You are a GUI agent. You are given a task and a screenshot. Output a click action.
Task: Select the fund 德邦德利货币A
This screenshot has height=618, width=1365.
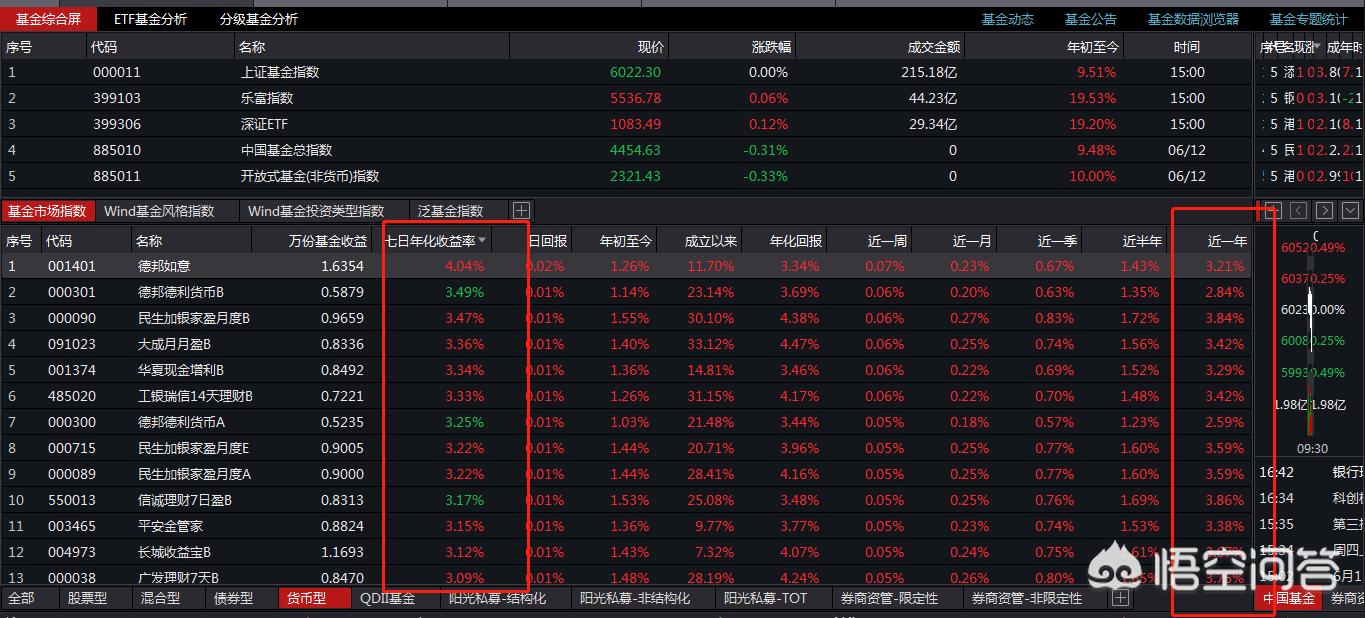click(181, 422)
